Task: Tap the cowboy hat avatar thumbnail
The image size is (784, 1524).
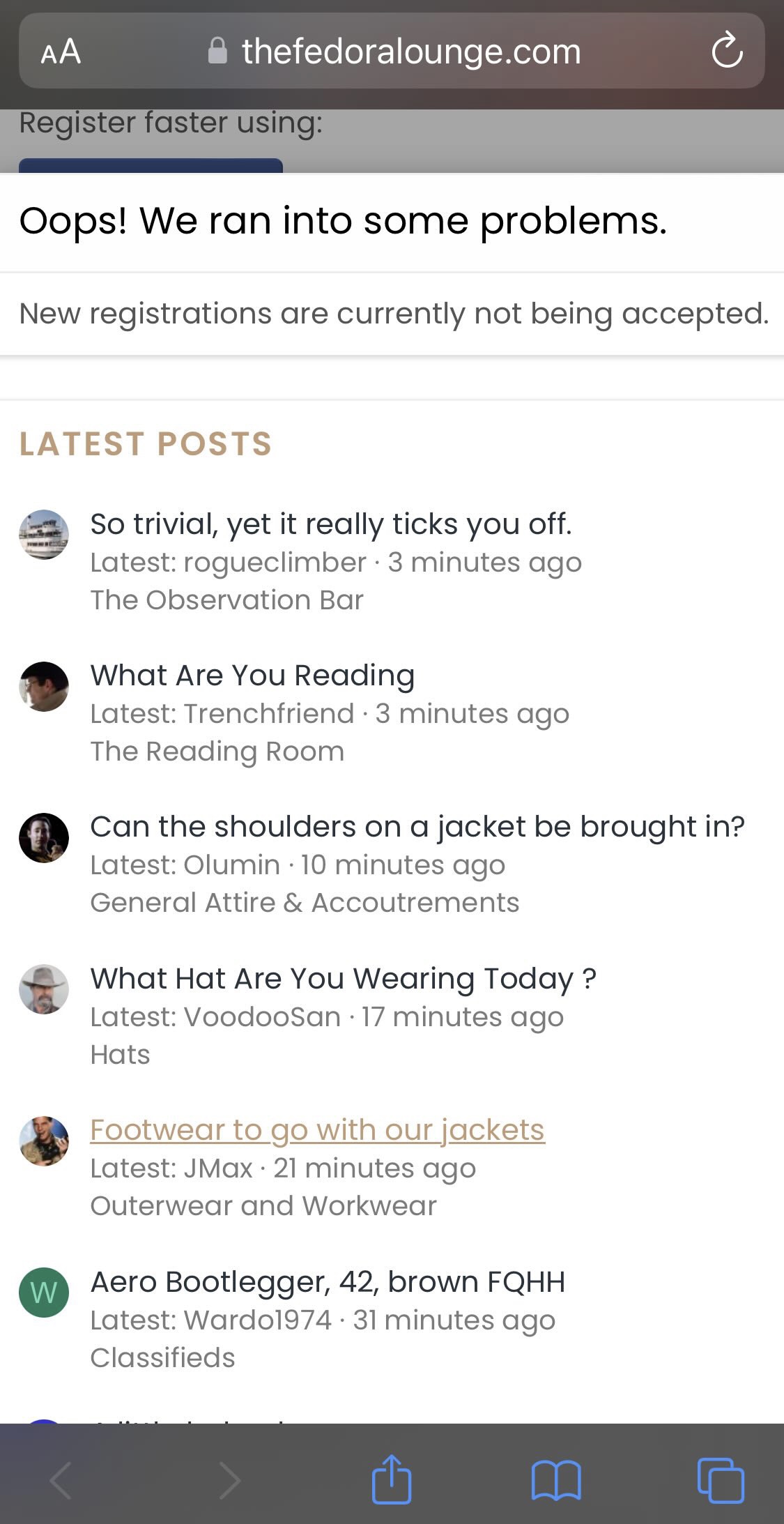Action: [x=44, y=989]
